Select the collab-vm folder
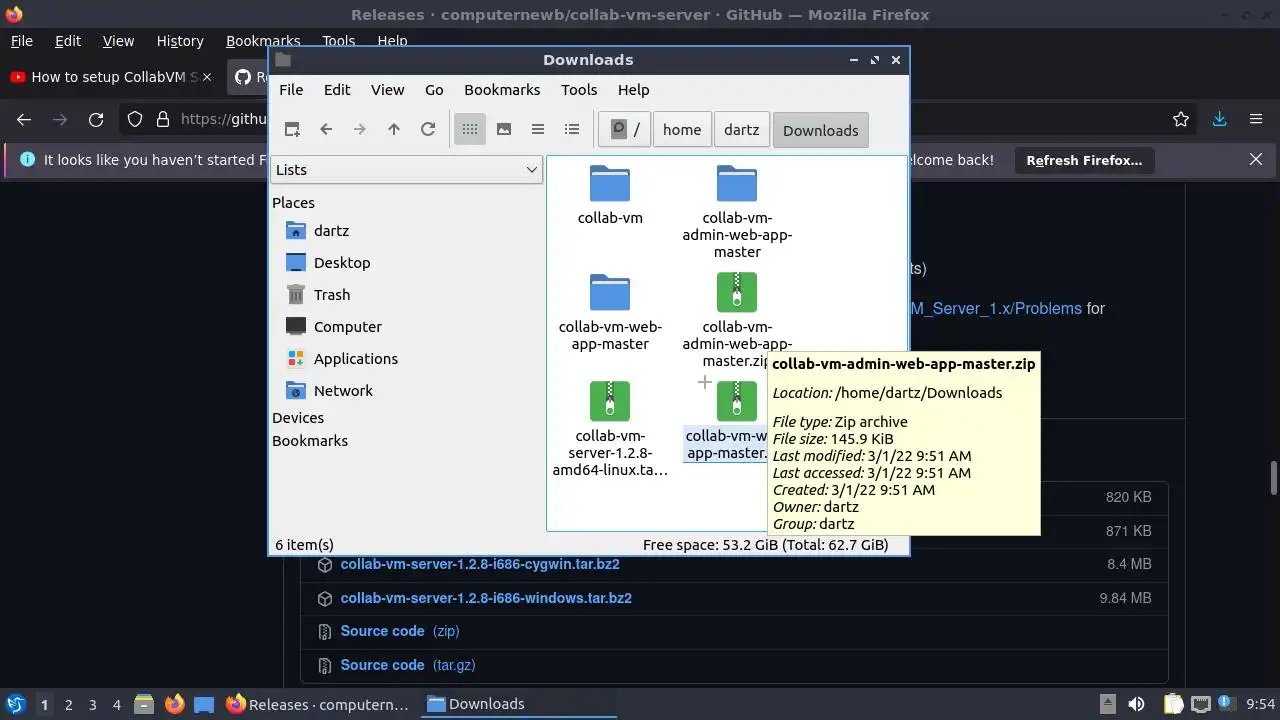The height and width of the screenshot is (720, 1280). pyautogui.click(x=610, y=195)
